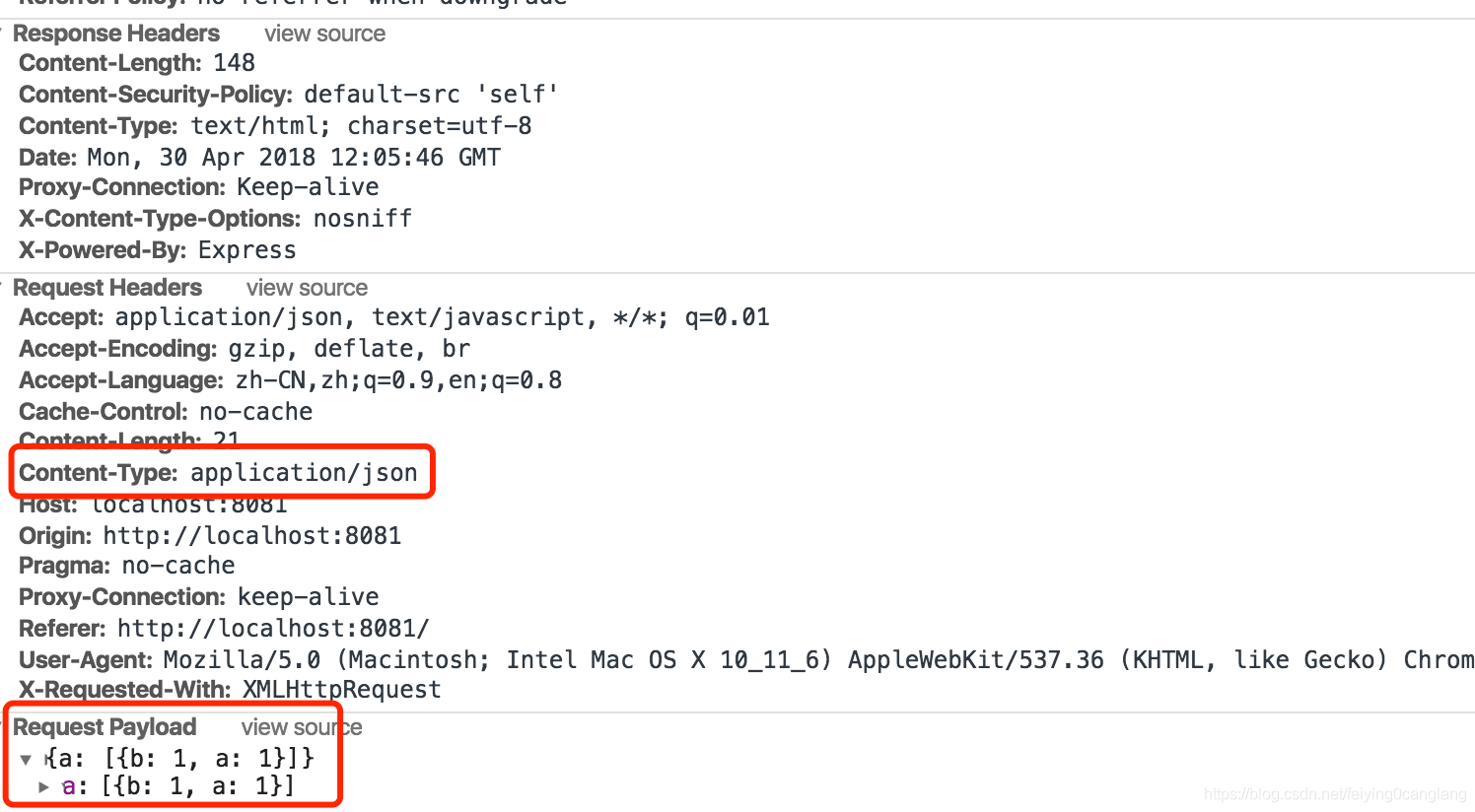Expand the a: [{b: 1, a: 1}] array entry
Image resolution: width=1475 pixels, height=812 pixels.
(x=44, y=785)
